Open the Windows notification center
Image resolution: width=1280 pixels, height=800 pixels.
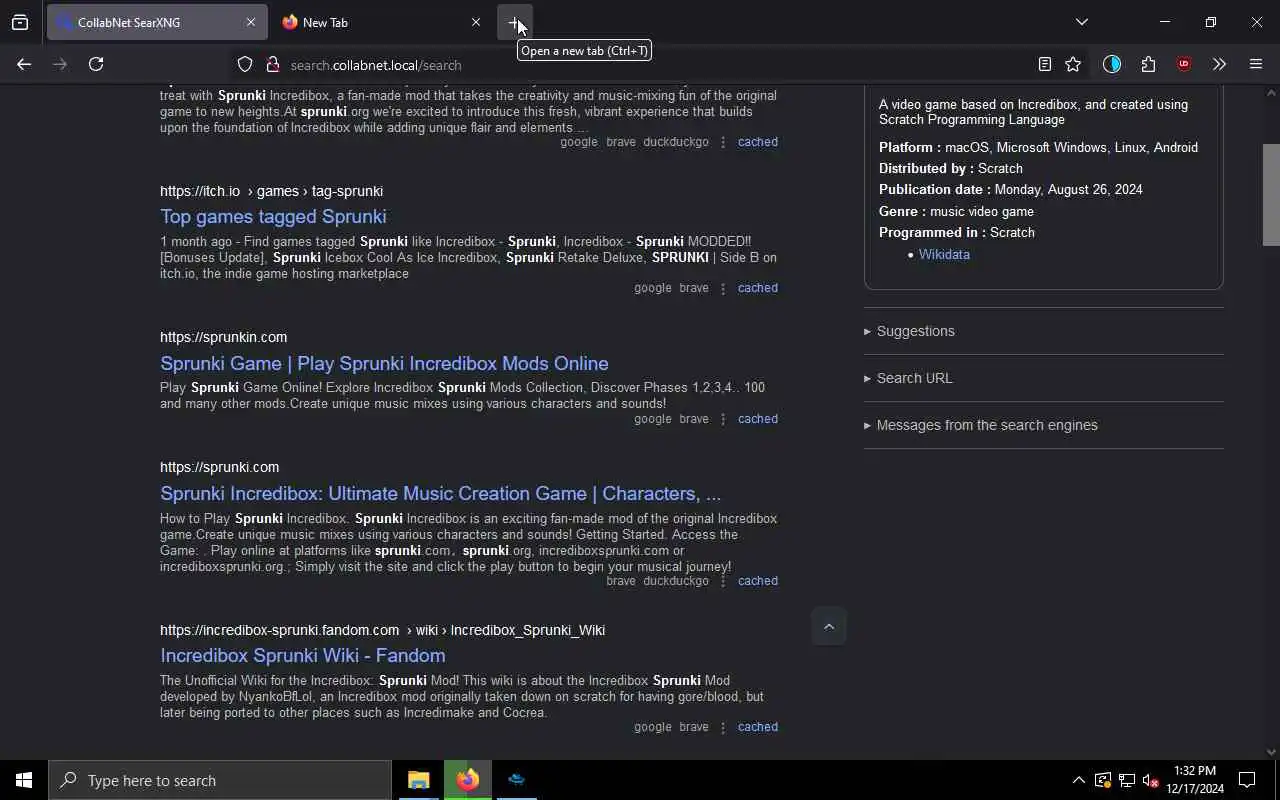coord(1247,780)
